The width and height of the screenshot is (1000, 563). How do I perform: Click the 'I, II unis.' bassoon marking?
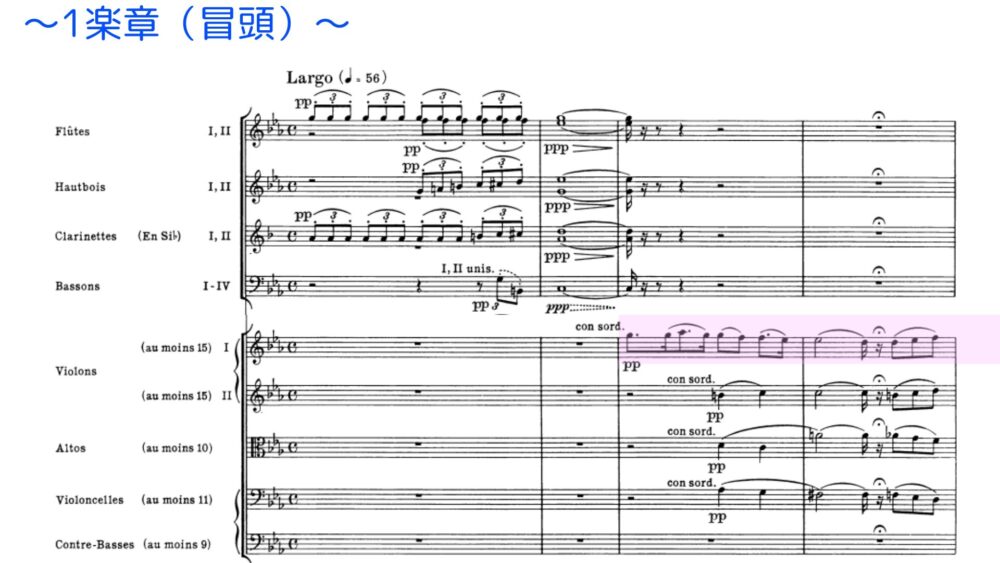468,268
